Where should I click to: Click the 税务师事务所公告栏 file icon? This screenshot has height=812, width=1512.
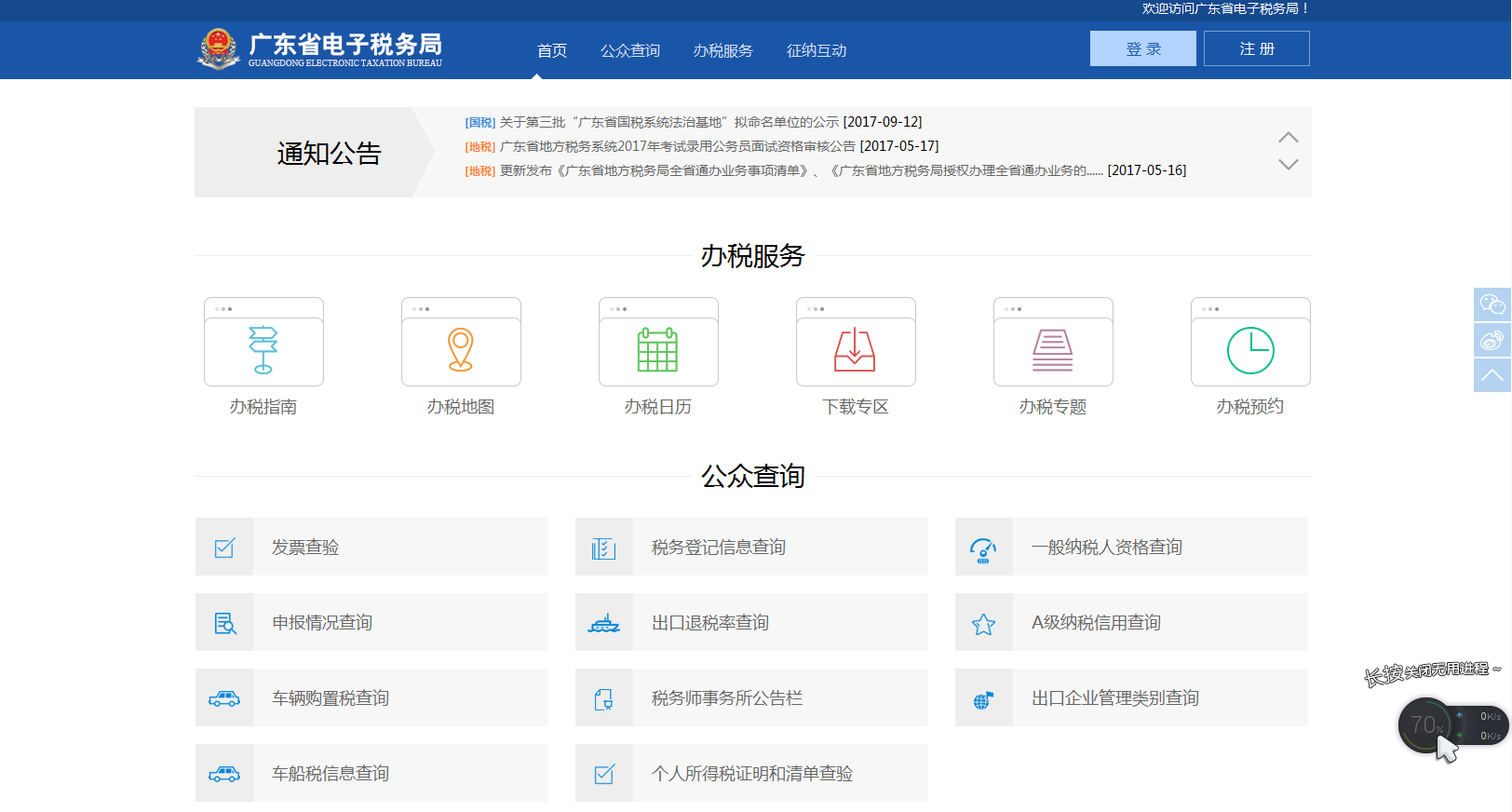[604, 698]
